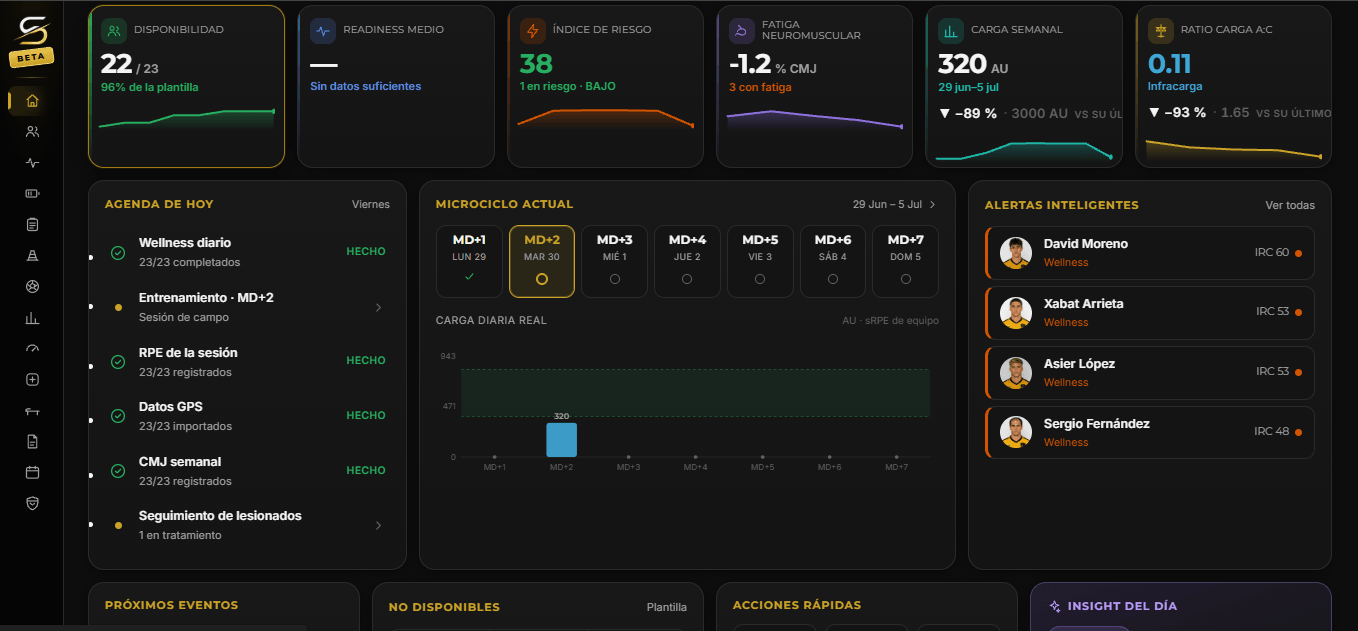Click the RPE de la sesión check icon
The width and height of the screenshot is (1358, 631).
pos(118,362)
